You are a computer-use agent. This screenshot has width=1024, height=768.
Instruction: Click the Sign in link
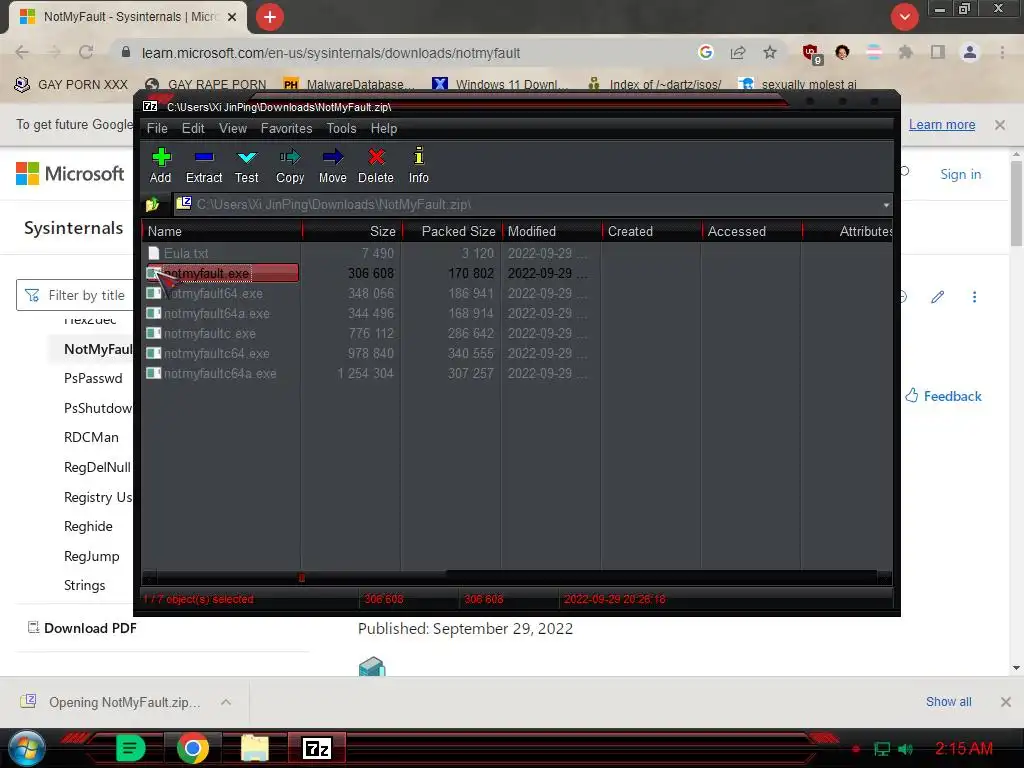[961, 174]
